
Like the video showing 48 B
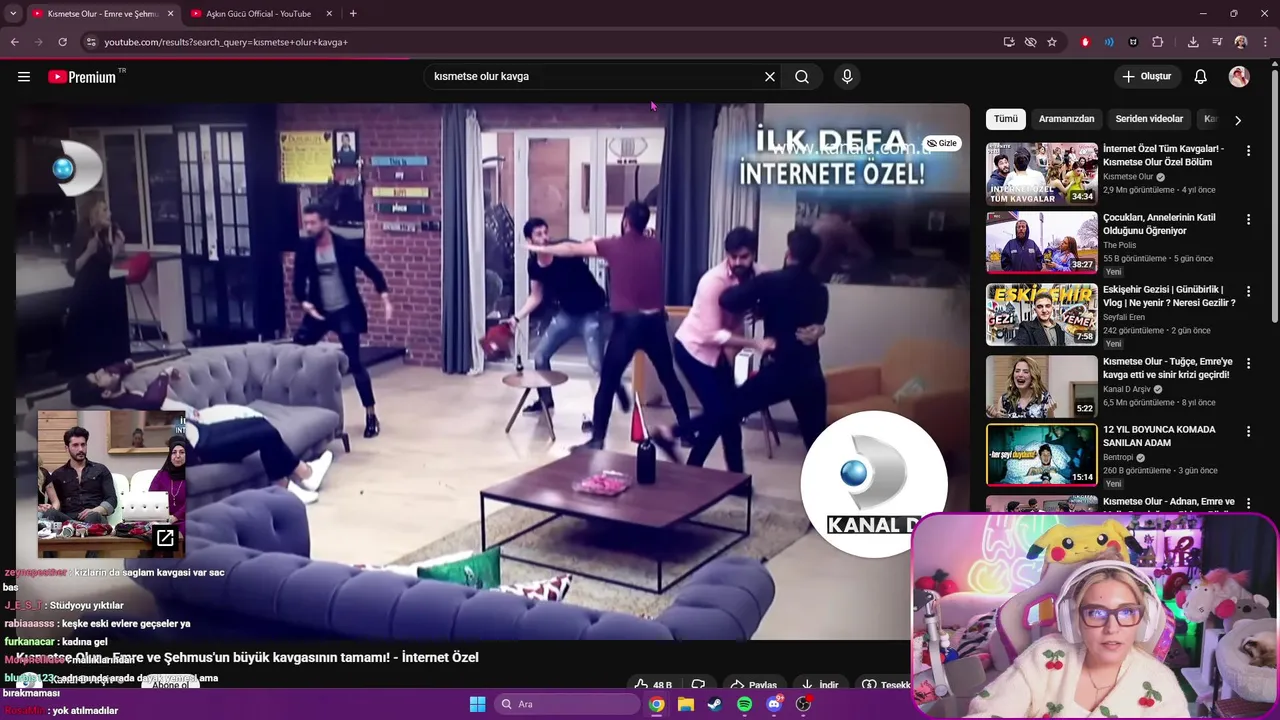[652, 684]
